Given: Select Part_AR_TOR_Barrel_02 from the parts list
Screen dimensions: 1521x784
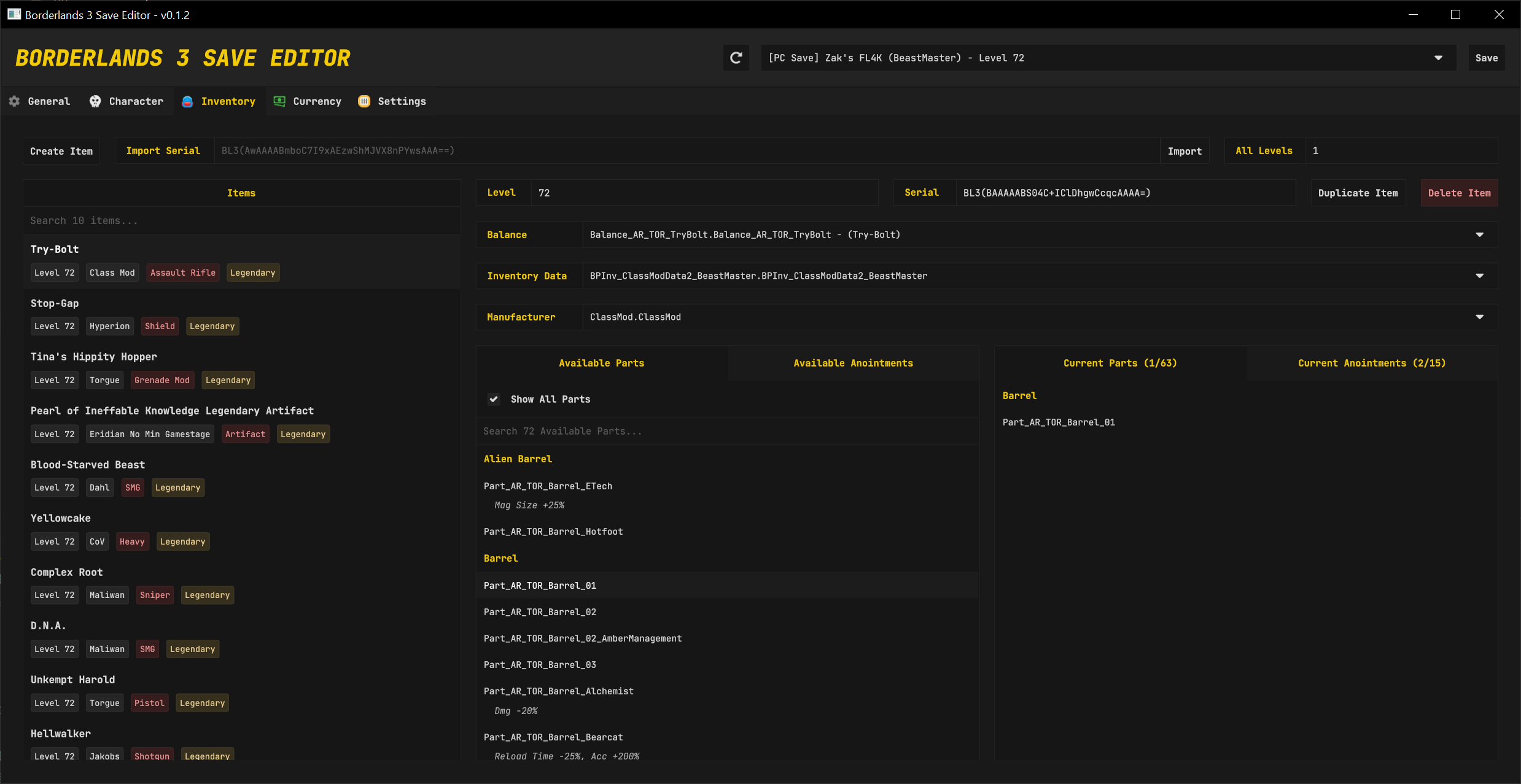Looking at the screenshot, I should (x=540, y=611).
